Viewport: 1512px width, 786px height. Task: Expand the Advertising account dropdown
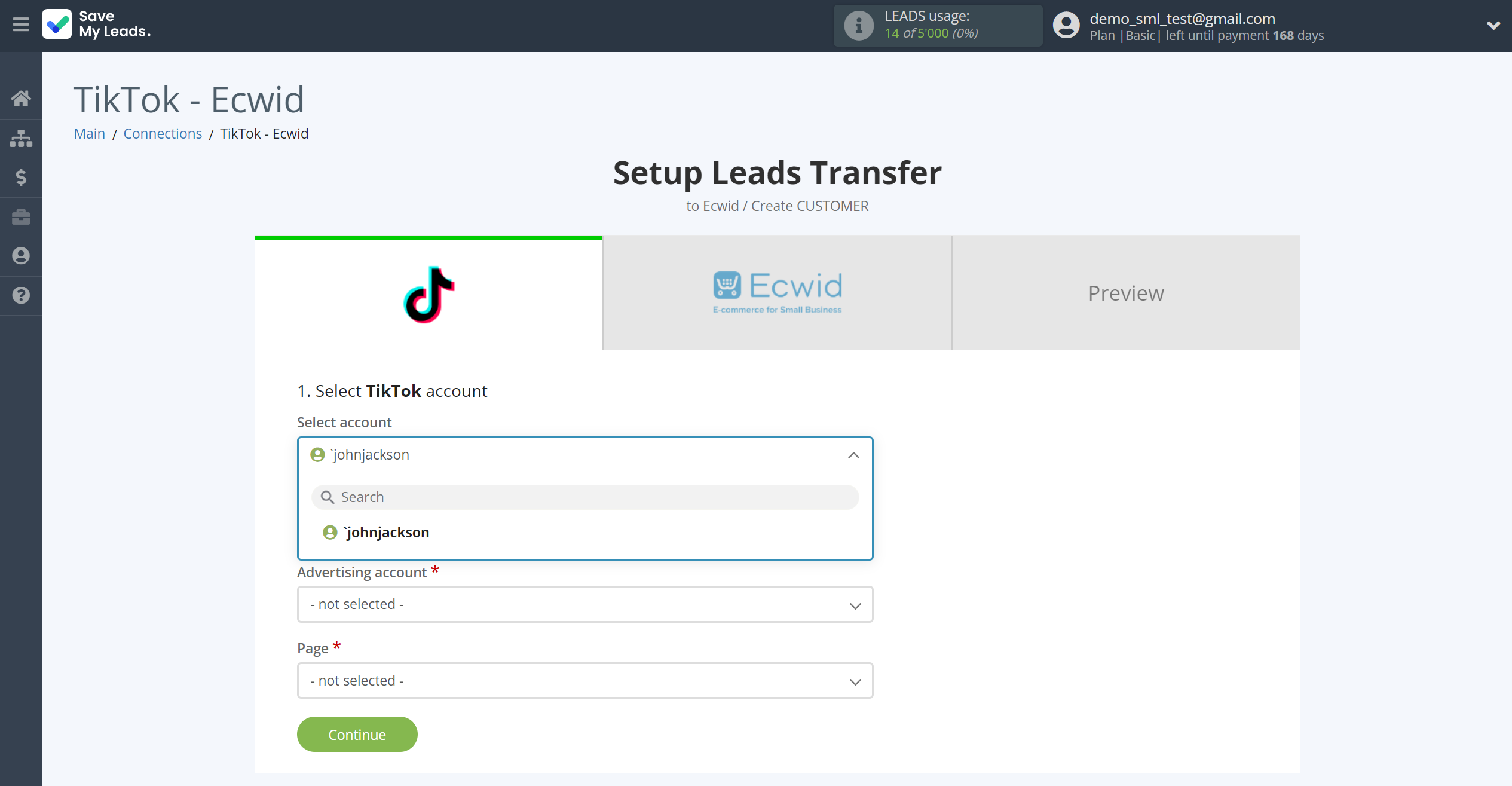coord(586,604)
